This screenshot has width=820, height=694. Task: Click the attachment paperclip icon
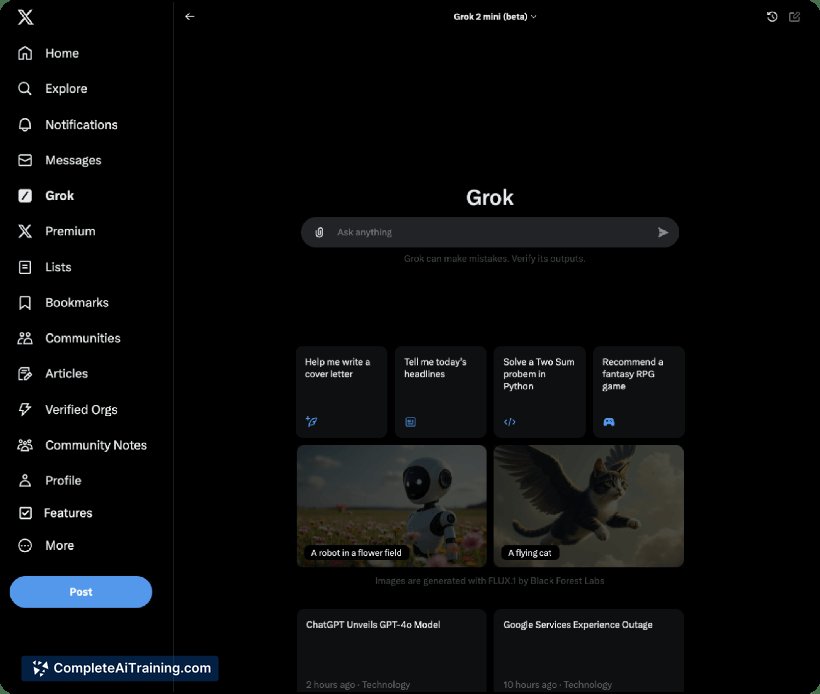tap(319, 232)
